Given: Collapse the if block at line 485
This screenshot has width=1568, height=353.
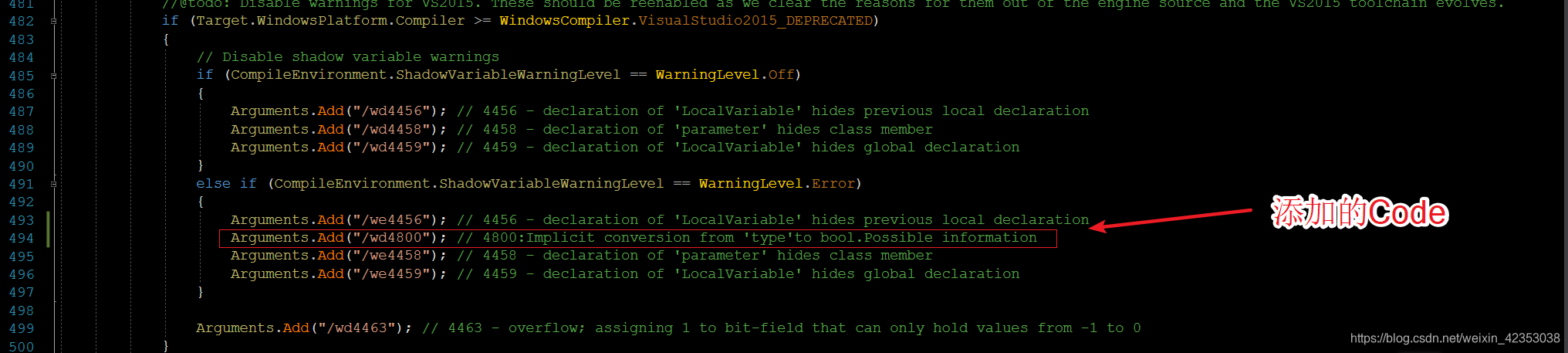Looking at the screenshot, I should tap(53, 76).
